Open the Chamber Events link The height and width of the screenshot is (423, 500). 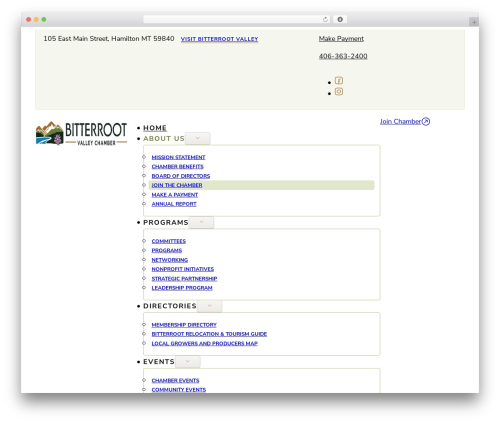175,380
